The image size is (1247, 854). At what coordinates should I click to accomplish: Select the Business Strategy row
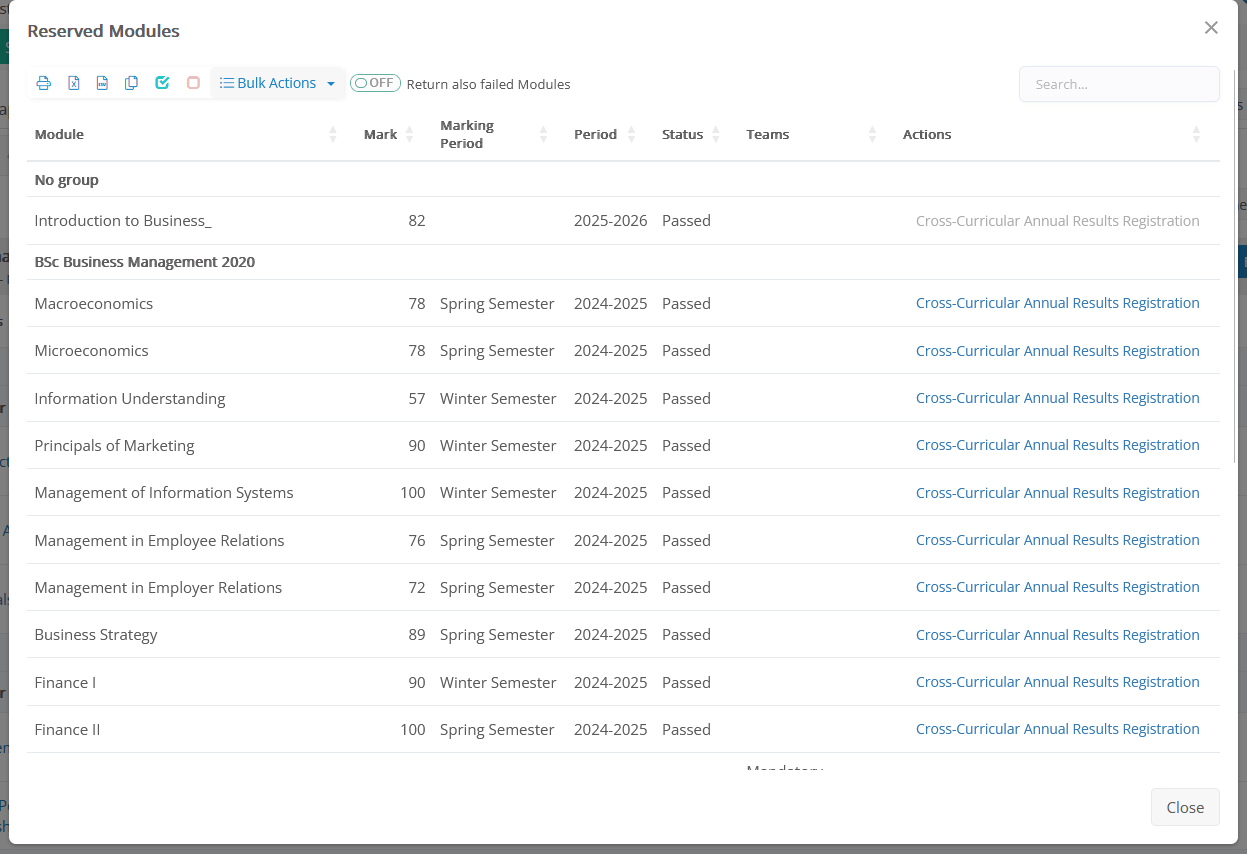pyautogui.click(x=96, y=635)
